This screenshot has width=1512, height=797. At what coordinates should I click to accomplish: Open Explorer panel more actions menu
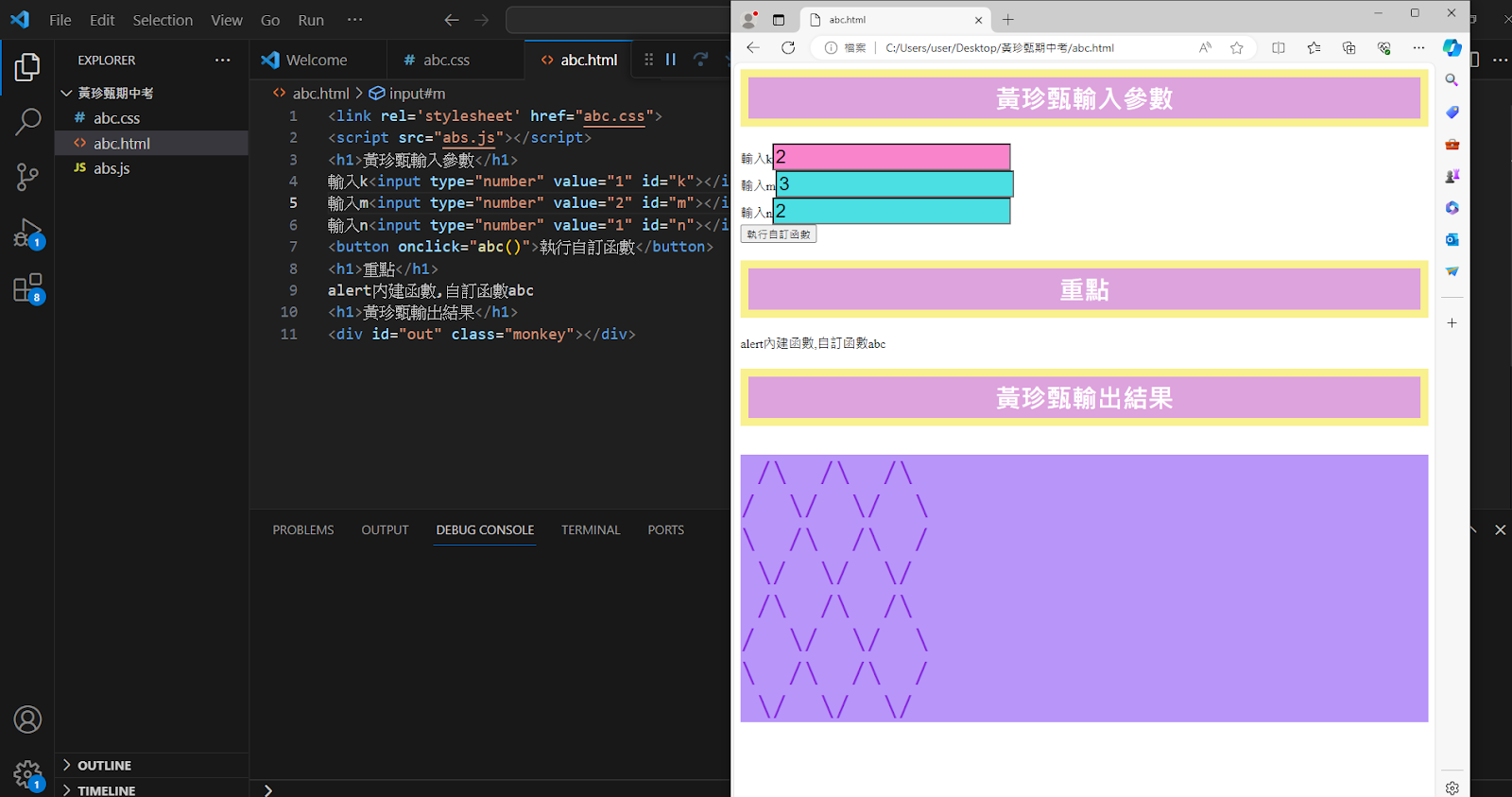tap(222, 60)
